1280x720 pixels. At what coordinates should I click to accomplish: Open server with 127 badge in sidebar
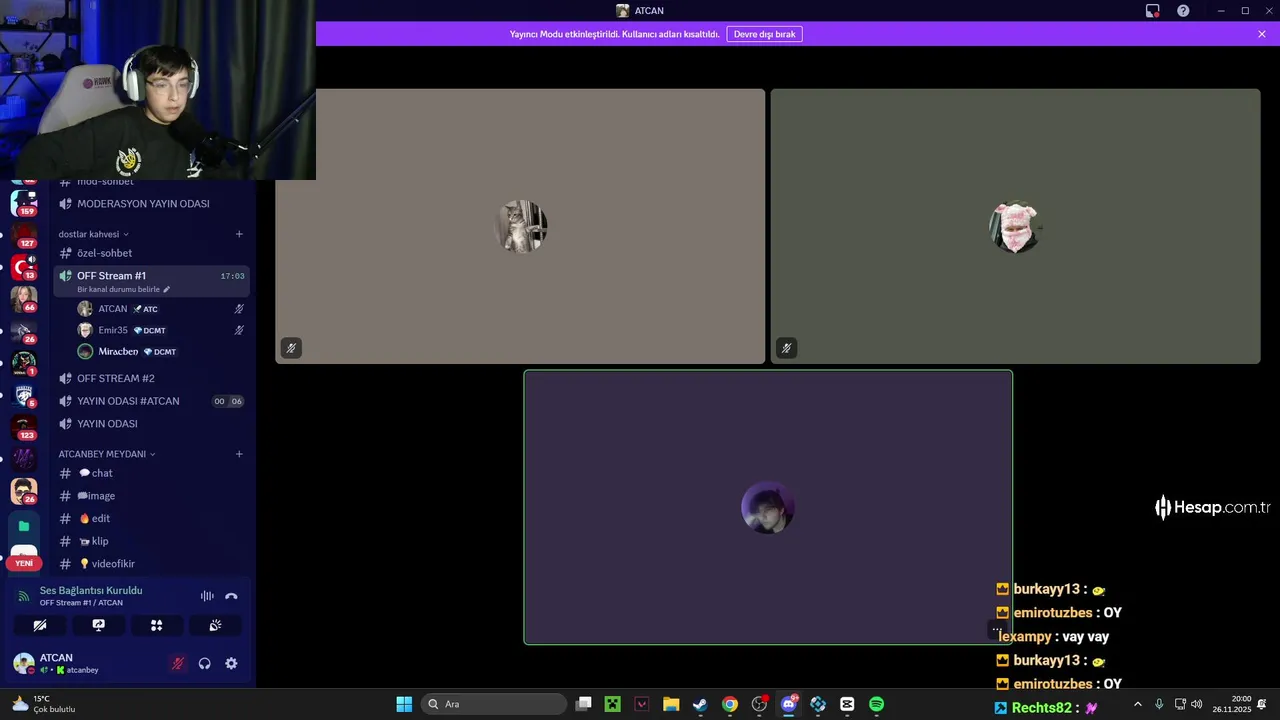[24, 235]
